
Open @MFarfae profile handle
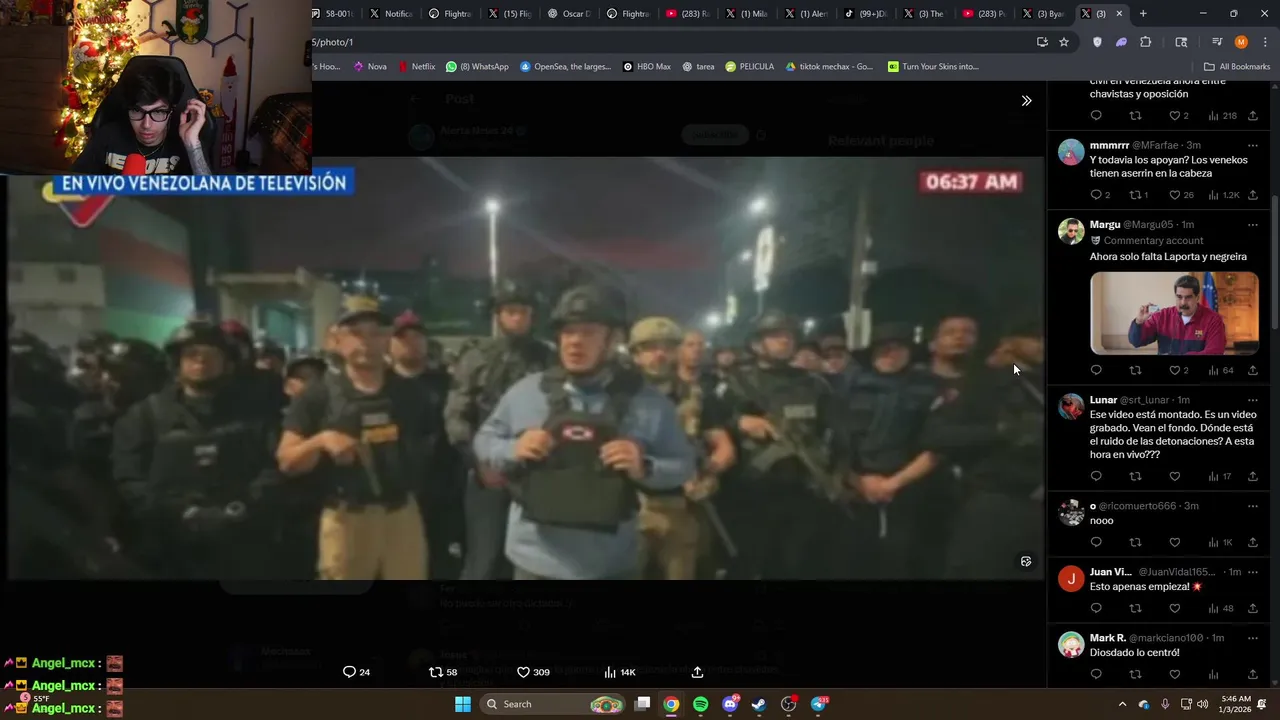[1155, 145]
